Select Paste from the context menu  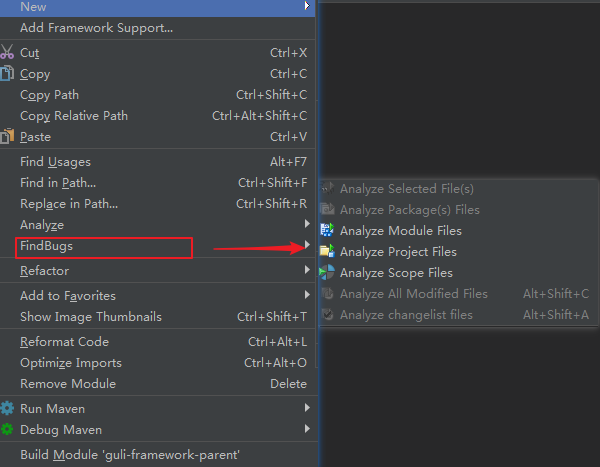pos(158,137)
